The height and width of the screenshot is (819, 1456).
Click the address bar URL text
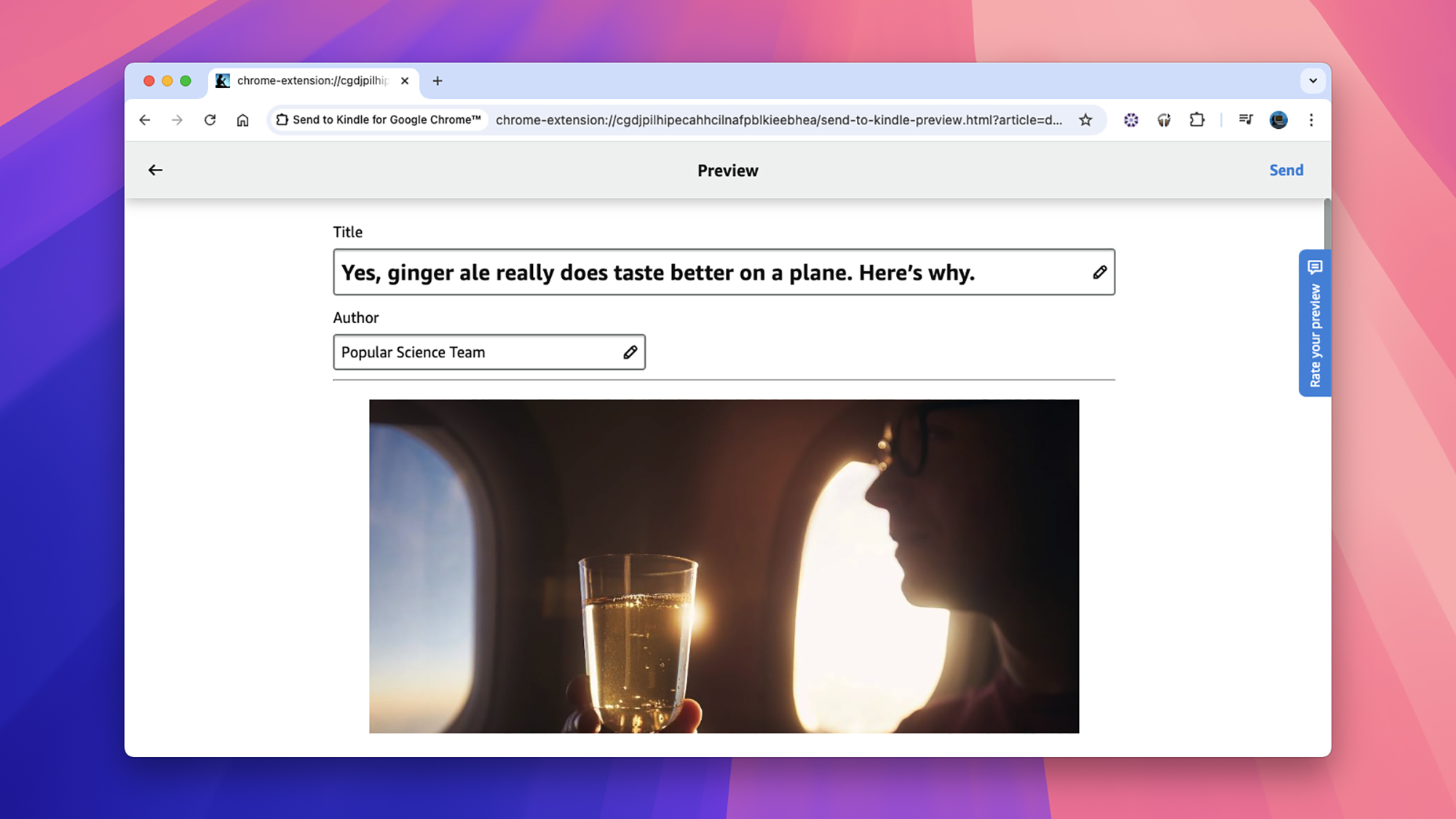pyautogui.click(x=779, y=120)
